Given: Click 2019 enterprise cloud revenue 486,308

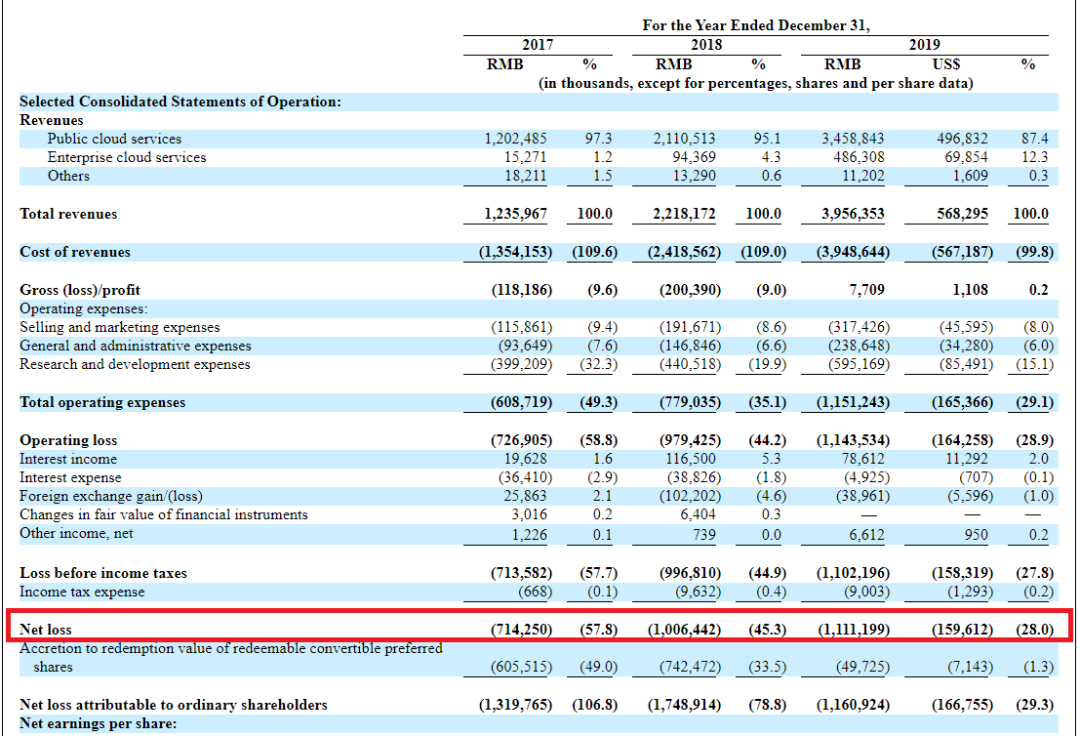Looking at the screenshot, I should 859,158.
